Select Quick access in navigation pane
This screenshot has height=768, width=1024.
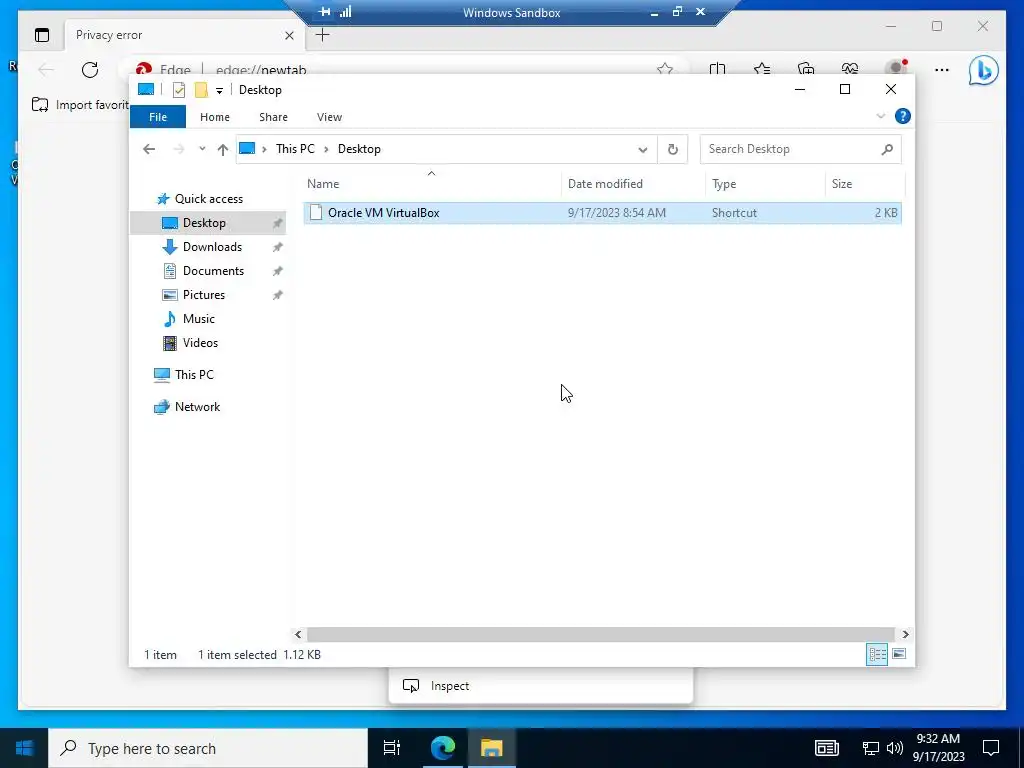point(208,199)
